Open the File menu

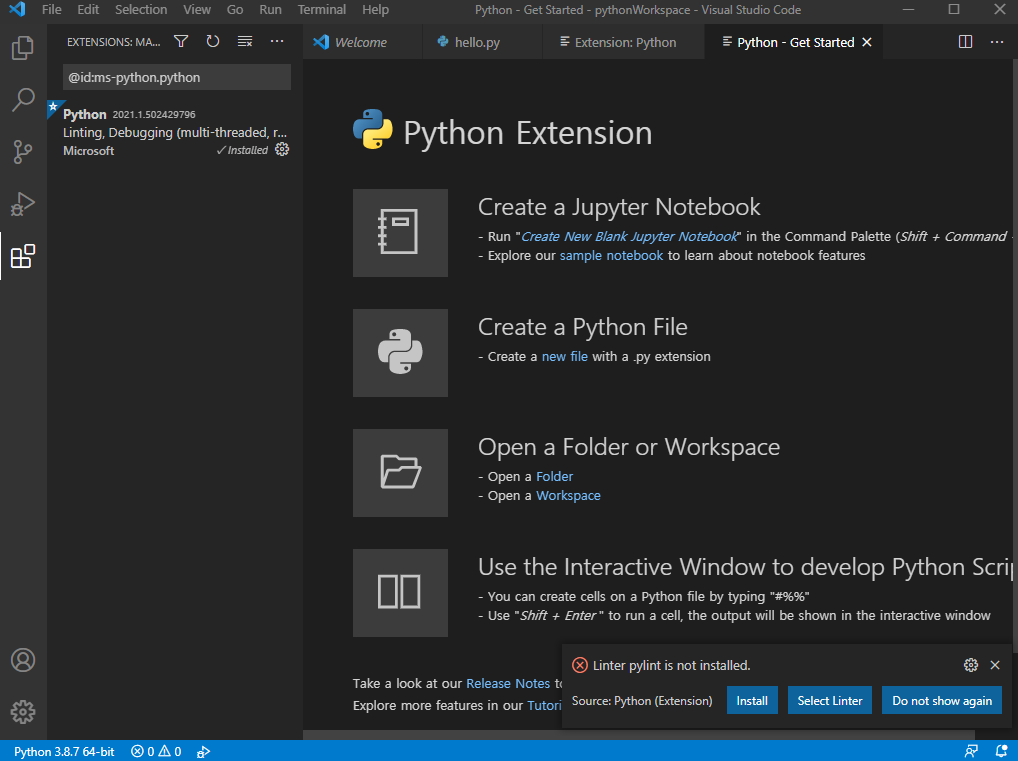click(x=51, y=10)
